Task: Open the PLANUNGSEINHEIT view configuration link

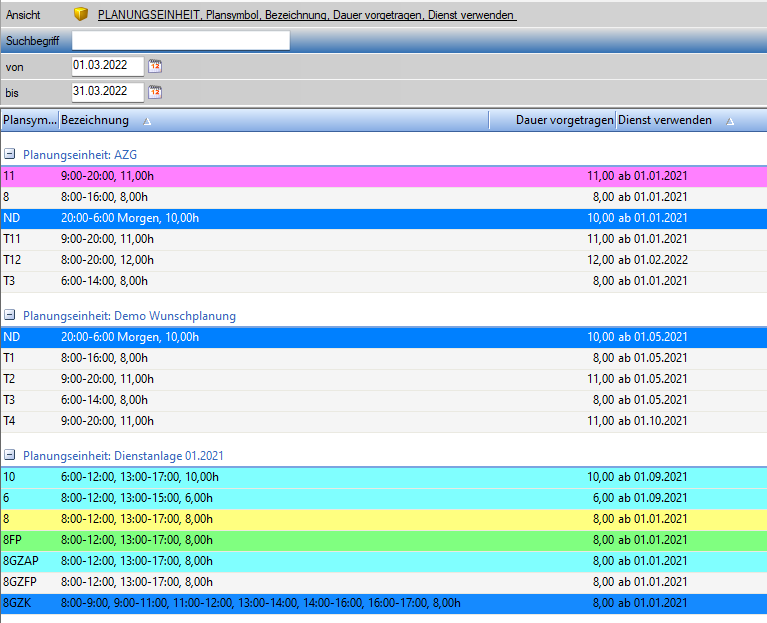Action: 306,16
